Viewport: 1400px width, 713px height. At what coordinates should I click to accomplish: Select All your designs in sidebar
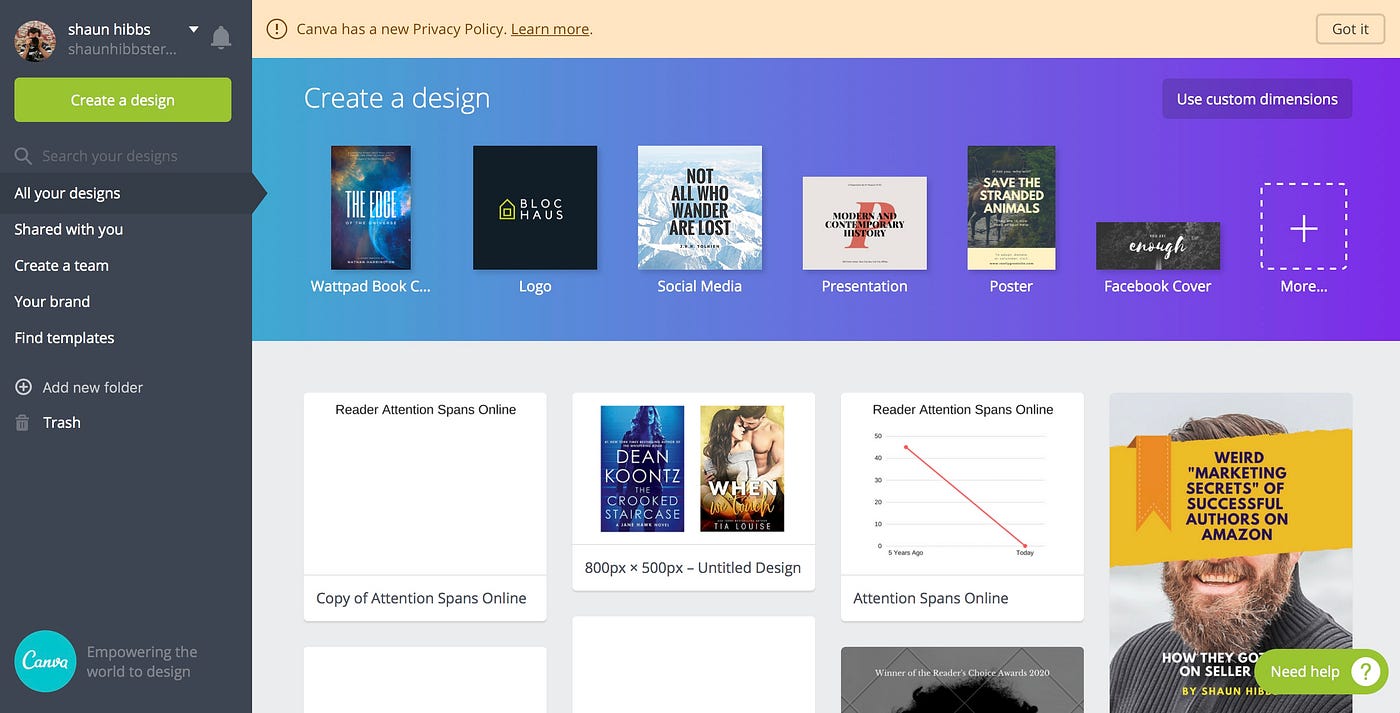click(126, 193)
